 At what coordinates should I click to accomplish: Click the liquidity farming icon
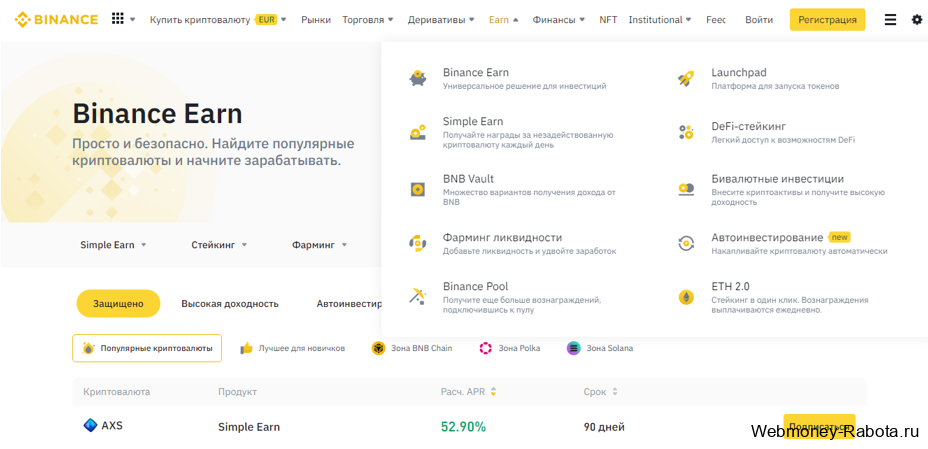[x=418, y=243]
